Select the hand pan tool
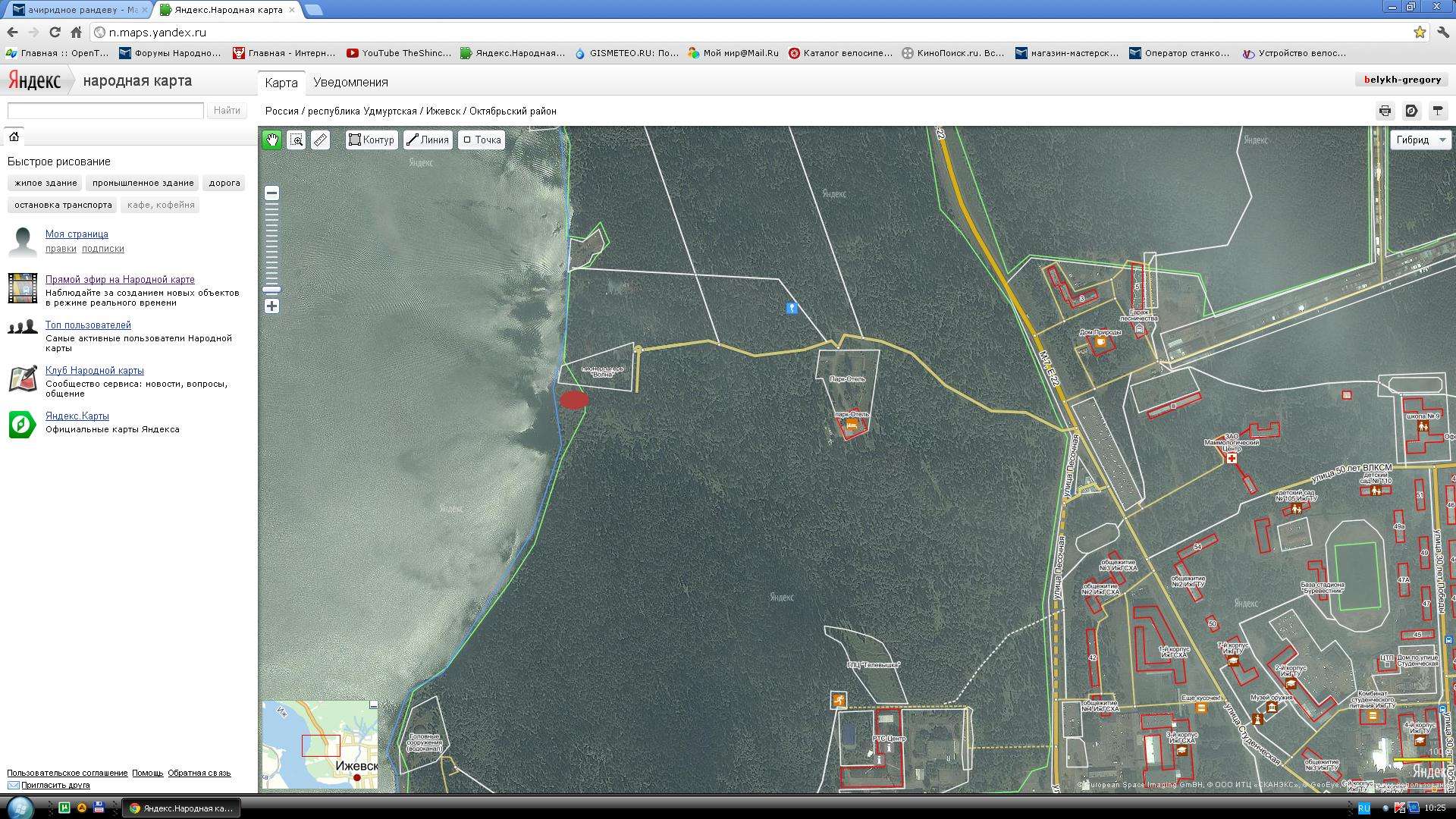 [x=271, y=140]
